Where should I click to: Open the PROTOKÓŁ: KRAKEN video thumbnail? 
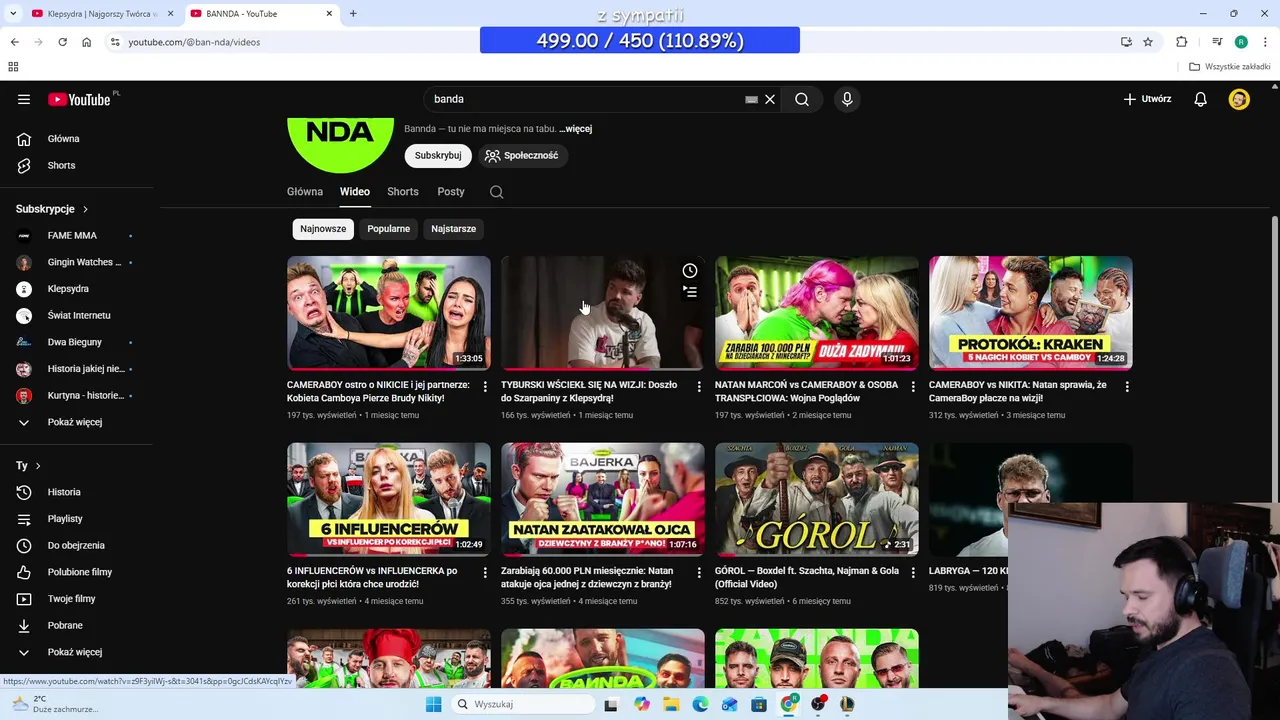pyautogui.click(x=1031, y=313)
